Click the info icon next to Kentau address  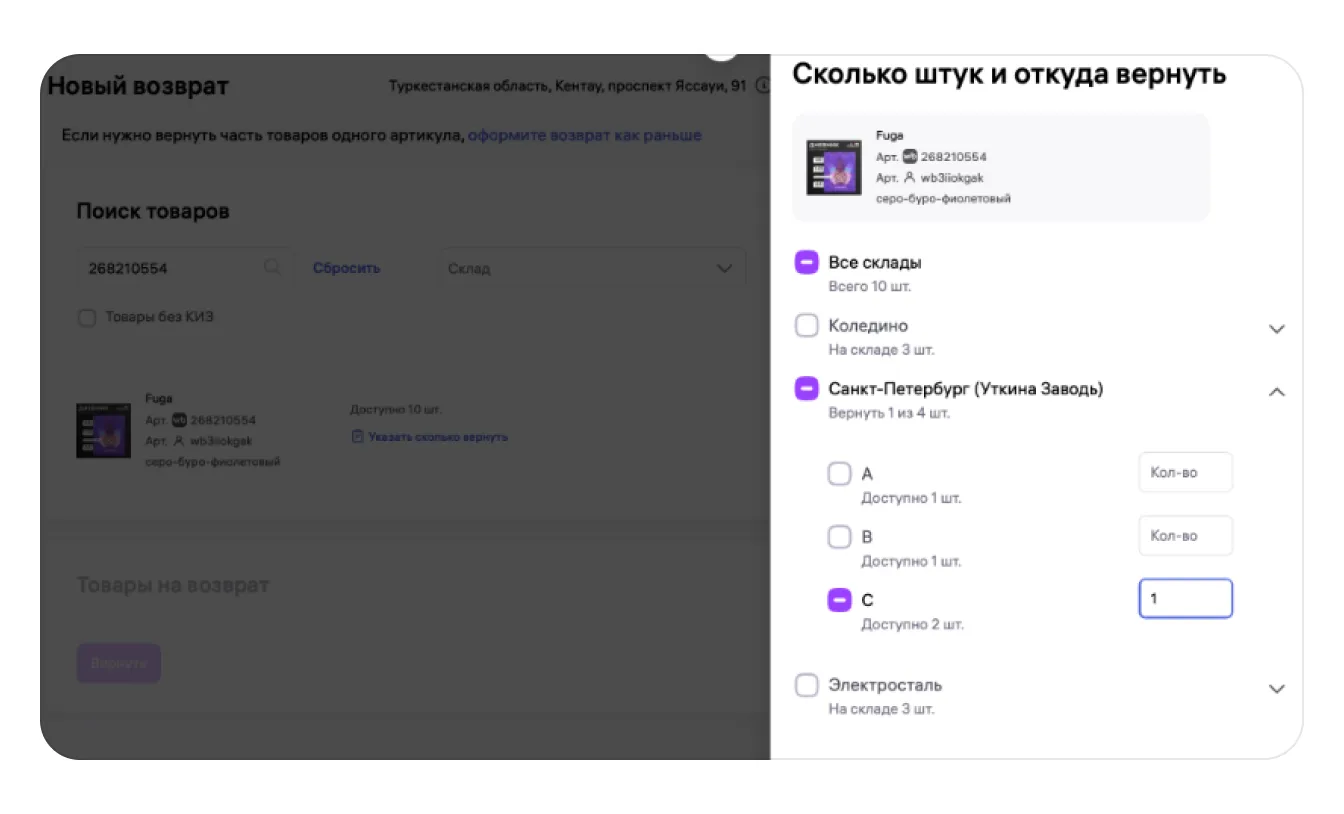pyautogui.click(x=762, y=87)
